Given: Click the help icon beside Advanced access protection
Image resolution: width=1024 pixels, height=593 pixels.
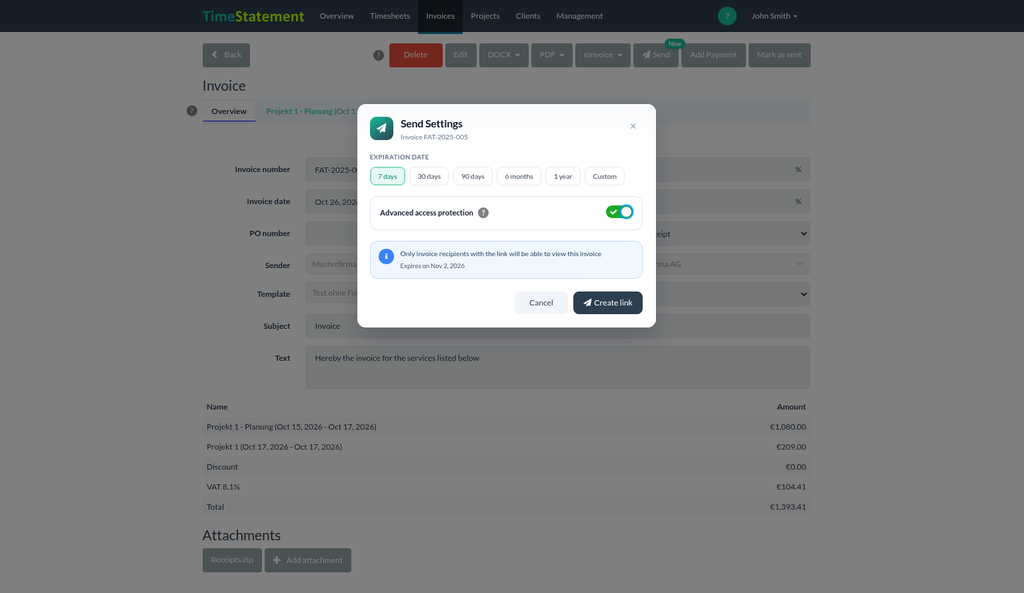Looking at the screenshot, I should click(x=483, y=213).
